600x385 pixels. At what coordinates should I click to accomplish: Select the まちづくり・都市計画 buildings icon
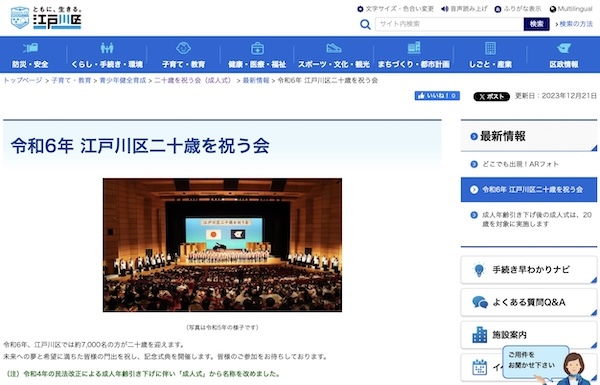tap(414, 48)
